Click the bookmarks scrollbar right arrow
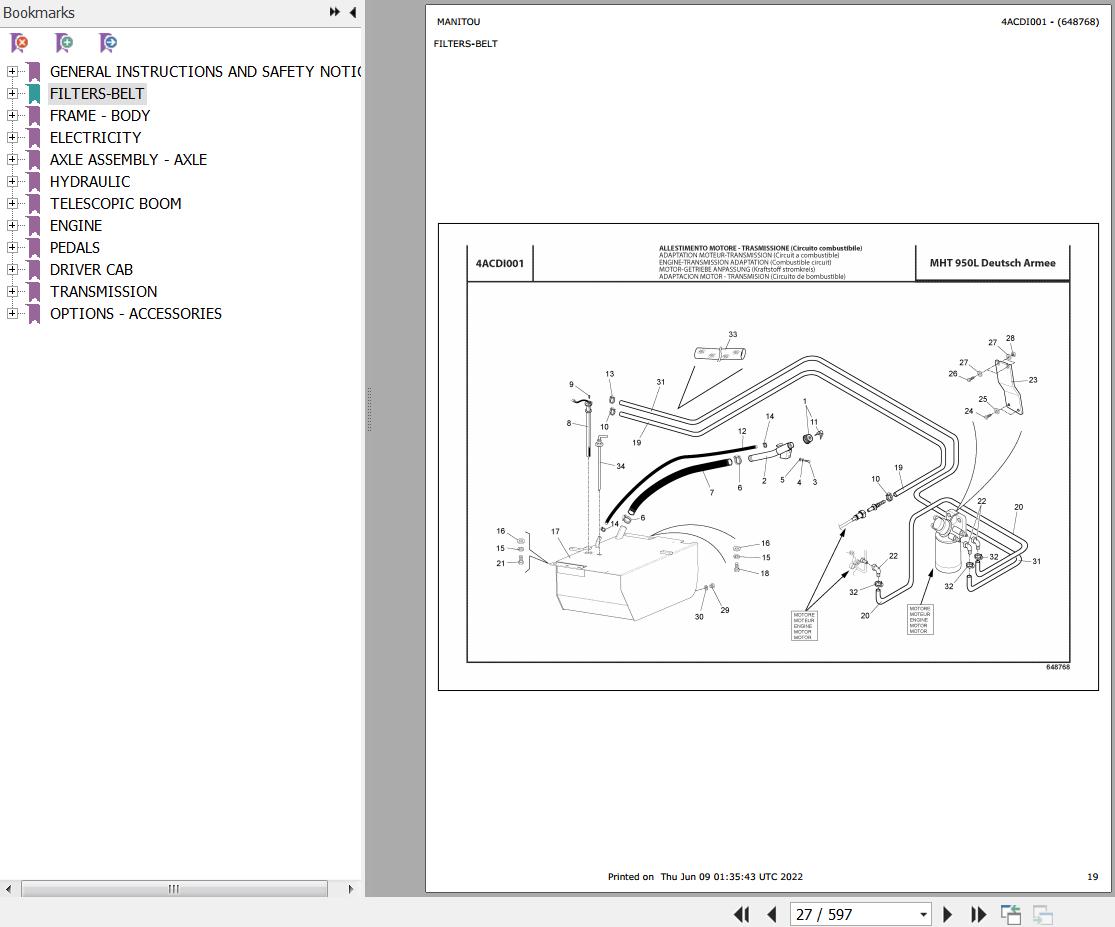Screen dimensions: 1115x927 pos(351,889)
